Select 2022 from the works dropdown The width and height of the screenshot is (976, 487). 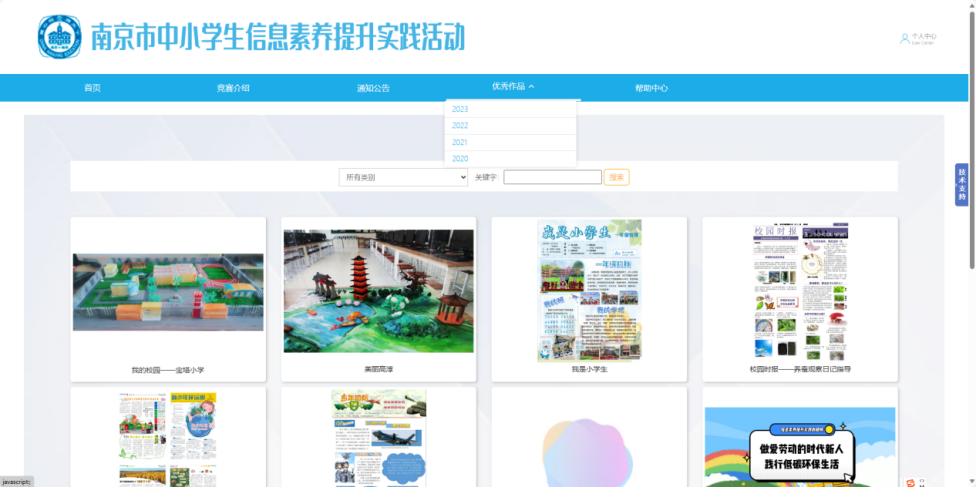pyautogui.click(x=510, y=126)
